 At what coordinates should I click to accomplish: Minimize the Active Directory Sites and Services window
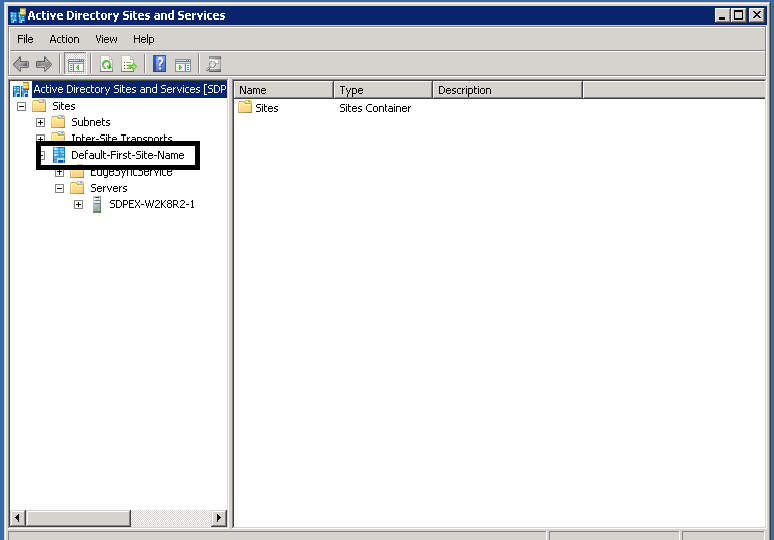tap(722, 16)
